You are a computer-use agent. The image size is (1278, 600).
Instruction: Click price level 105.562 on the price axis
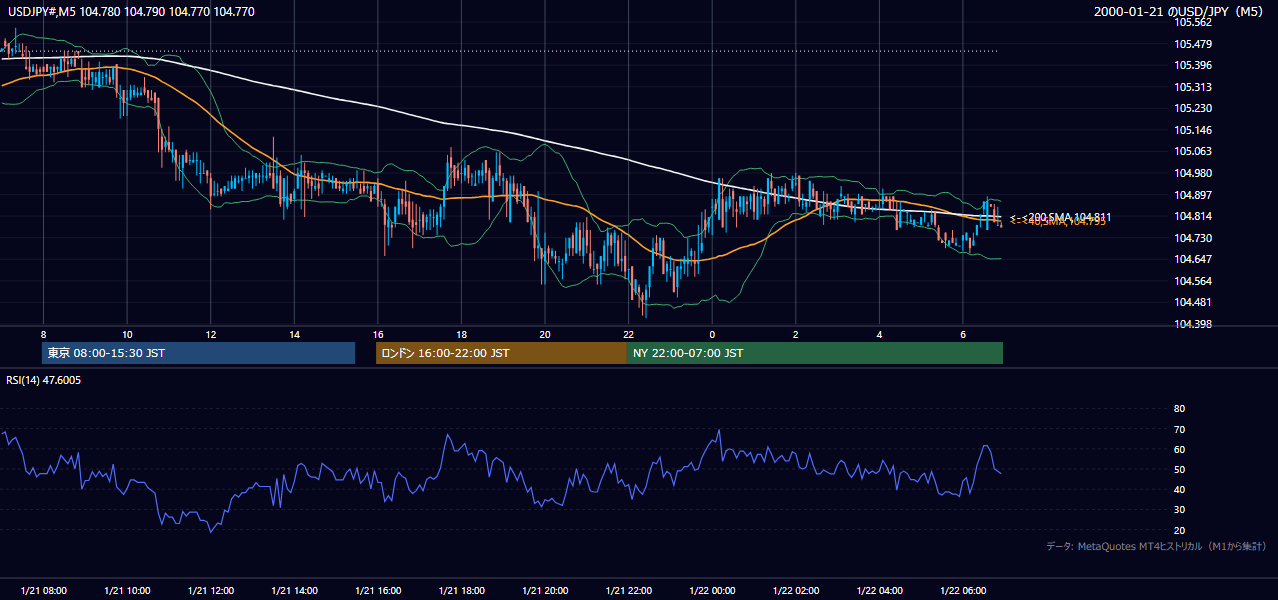click(1192, 22)
